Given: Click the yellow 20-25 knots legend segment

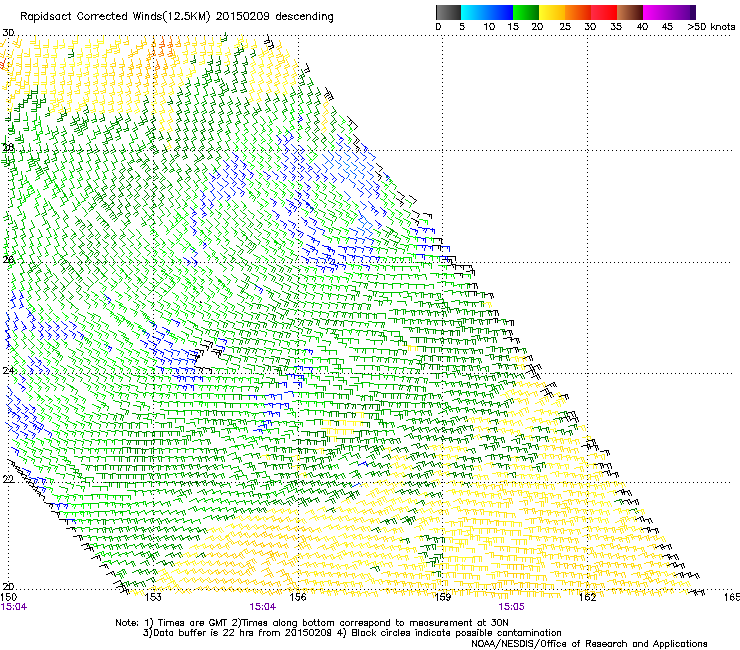Looking at the screenshot, I should click(x=552, y=12).
